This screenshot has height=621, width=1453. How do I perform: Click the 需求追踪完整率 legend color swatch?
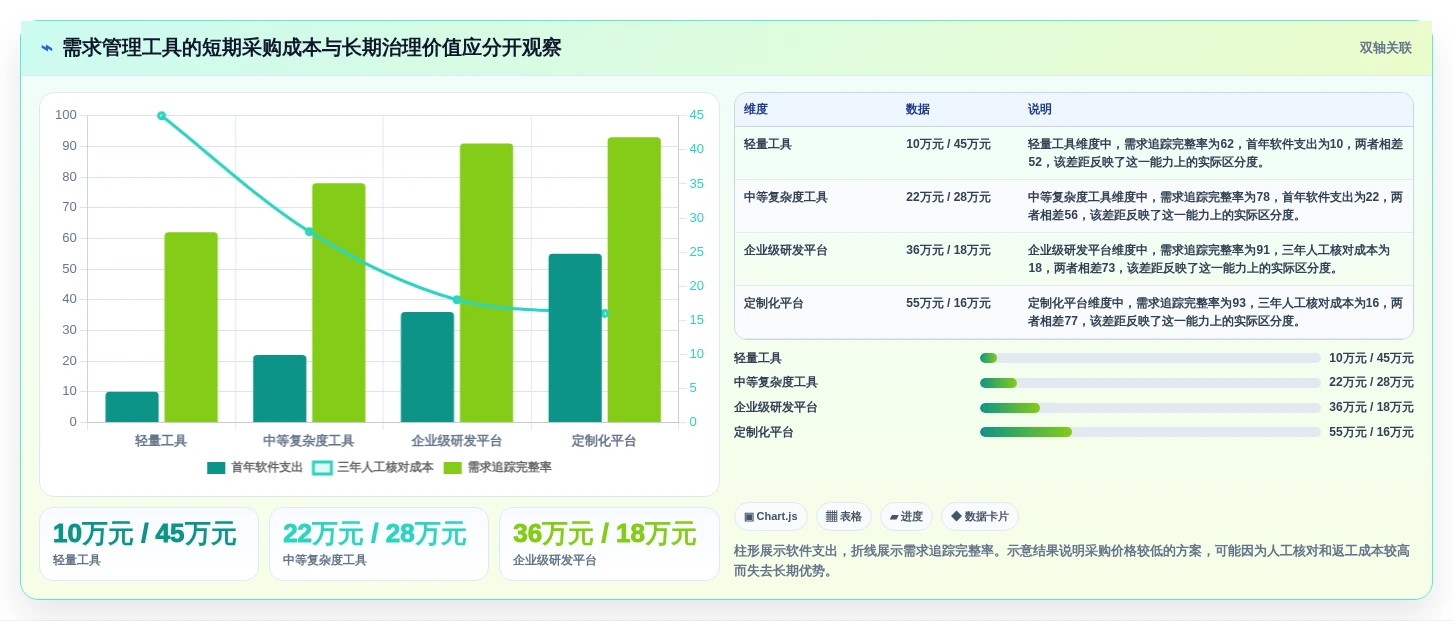coord(452,468)
